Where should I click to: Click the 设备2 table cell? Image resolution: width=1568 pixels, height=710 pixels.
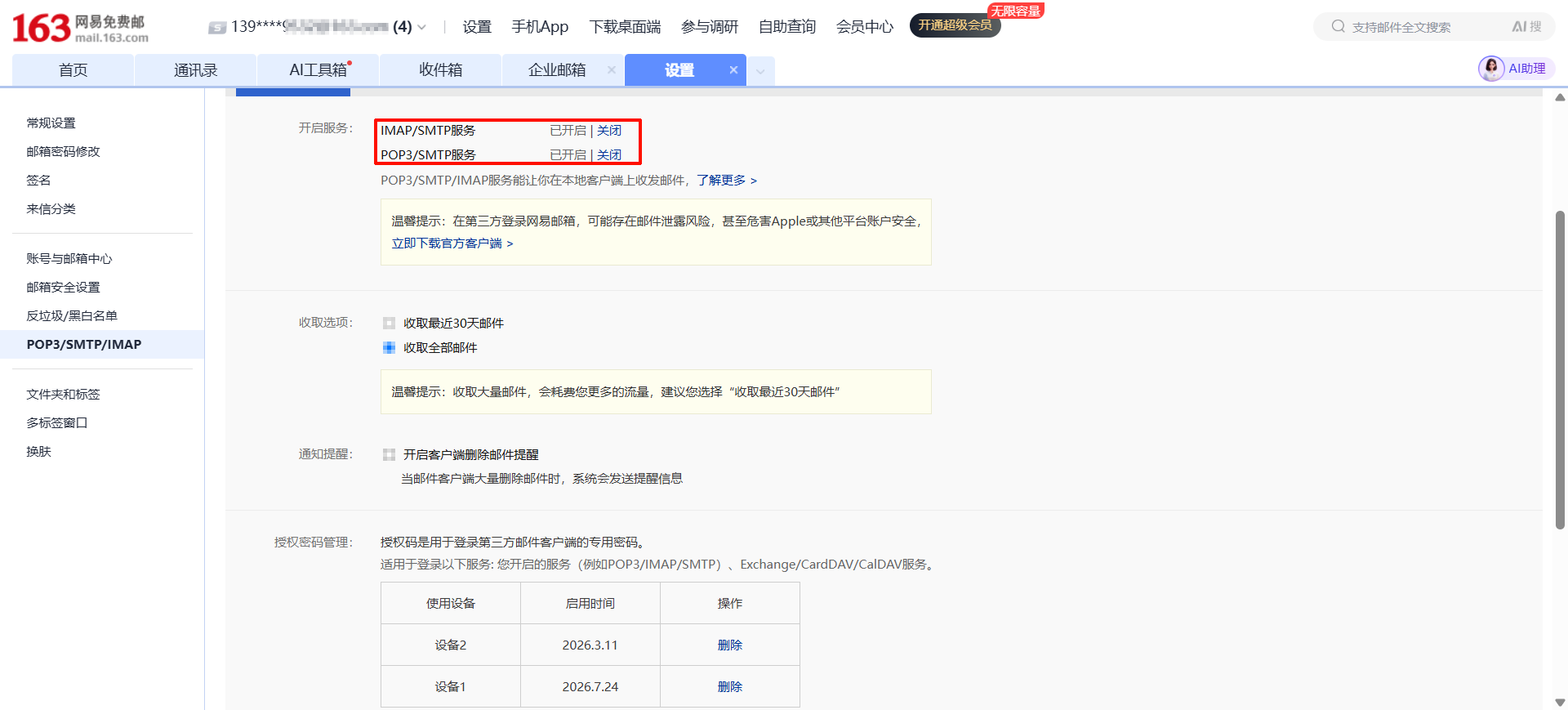(451, 645)
